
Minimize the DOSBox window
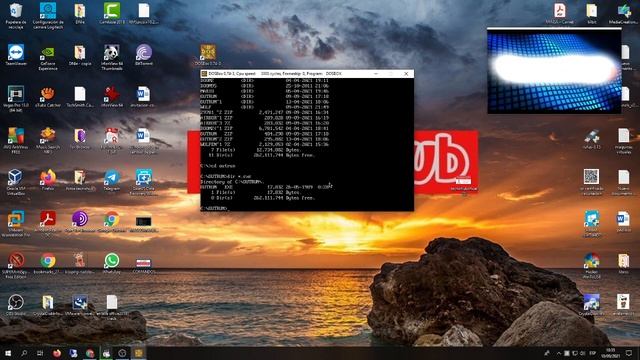pos(376,74)
